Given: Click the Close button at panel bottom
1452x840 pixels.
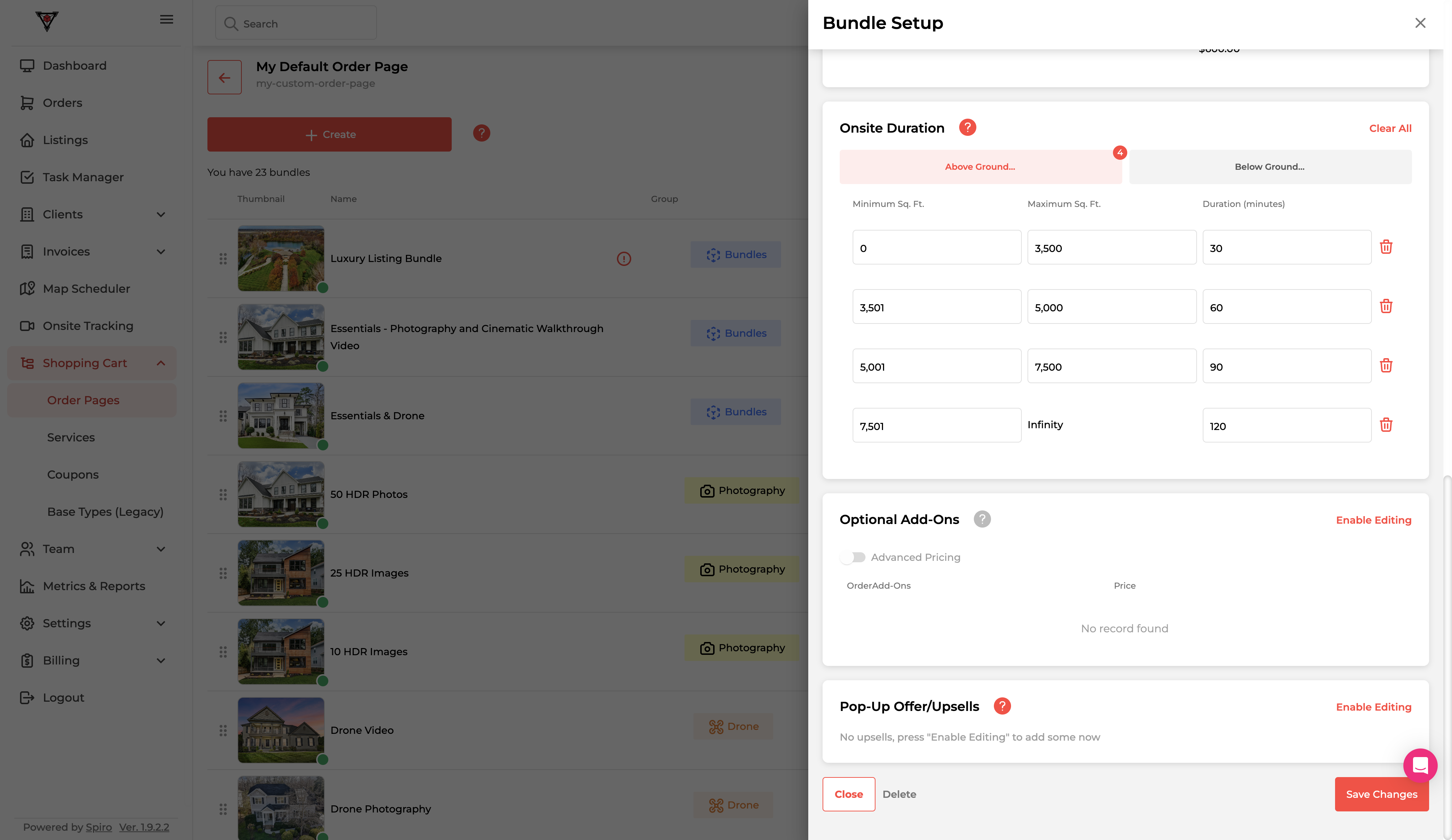Looking at the screenshot, I should [x=848, y=794].
